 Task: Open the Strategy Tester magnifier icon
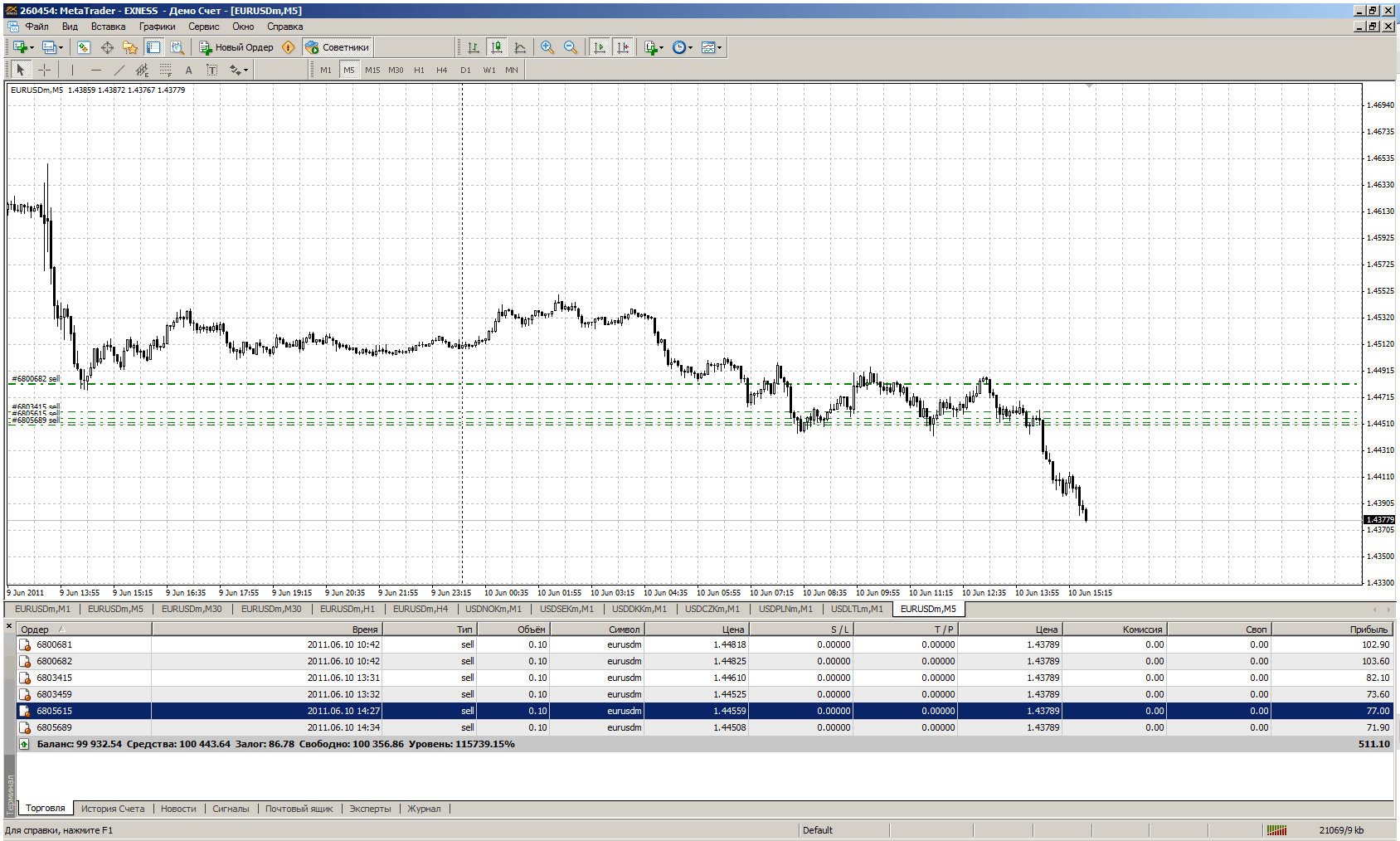click(x=177, y=47)
